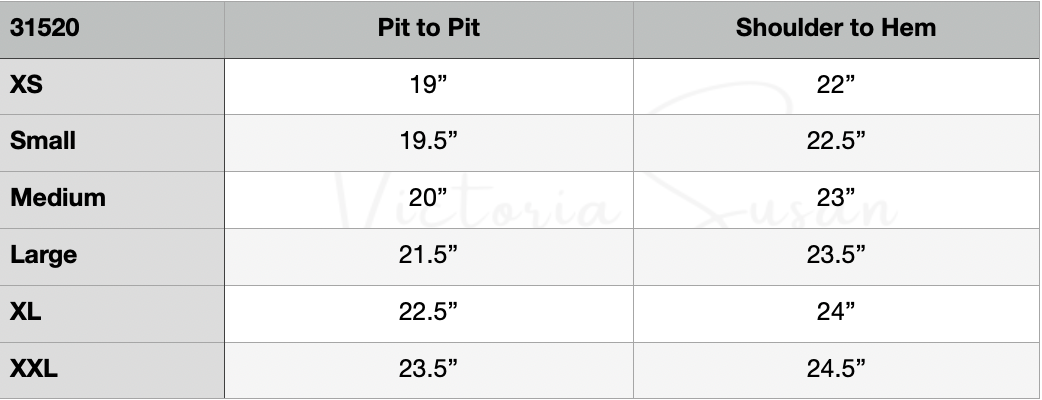1042x400 pixels.
Task: Select the Pit to Pit column header
Action: (428, 28)
